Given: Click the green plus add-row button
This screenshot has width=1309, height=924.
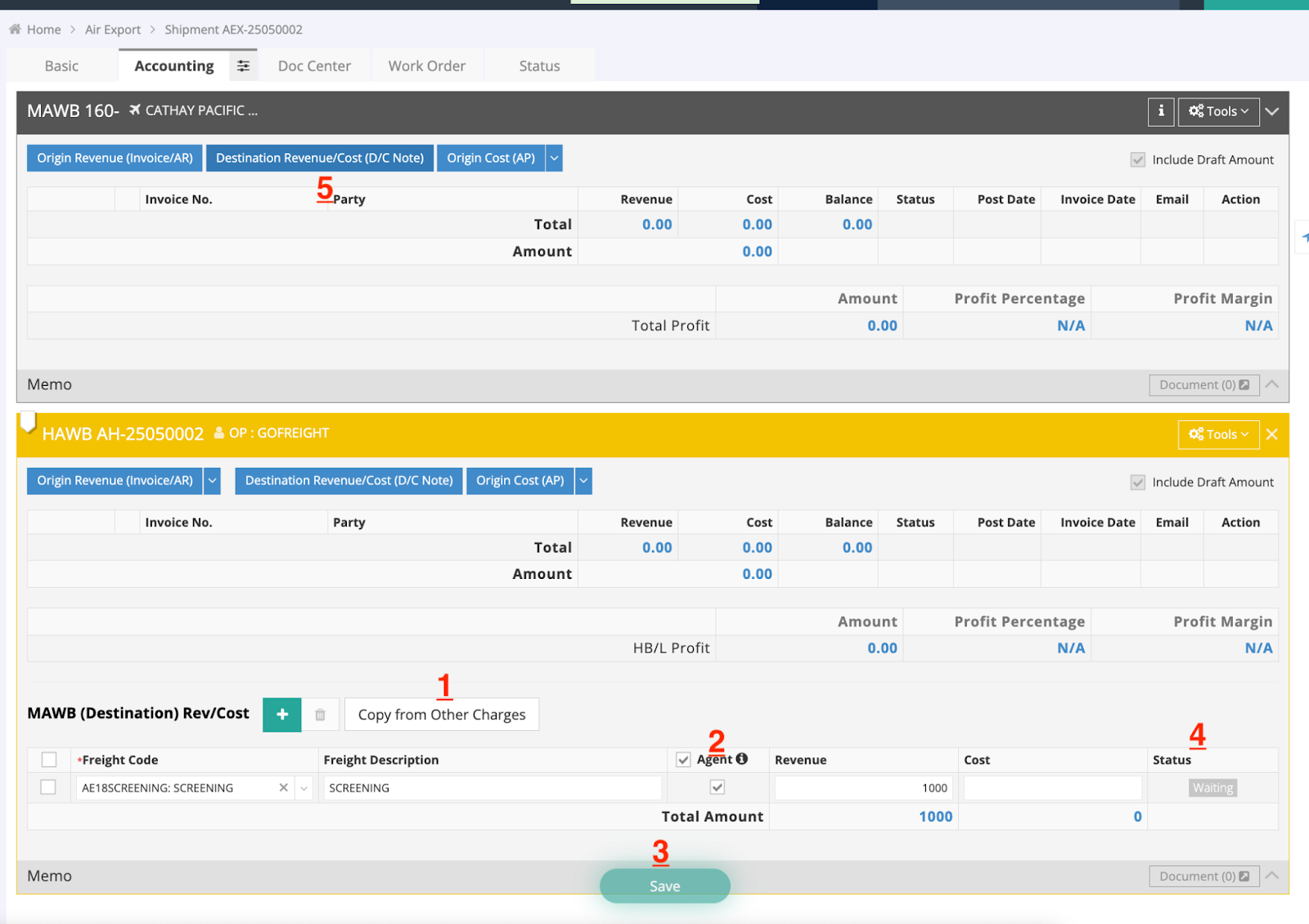Looking at the screenshot, I should pyautogui.click(x=282, y=715).
